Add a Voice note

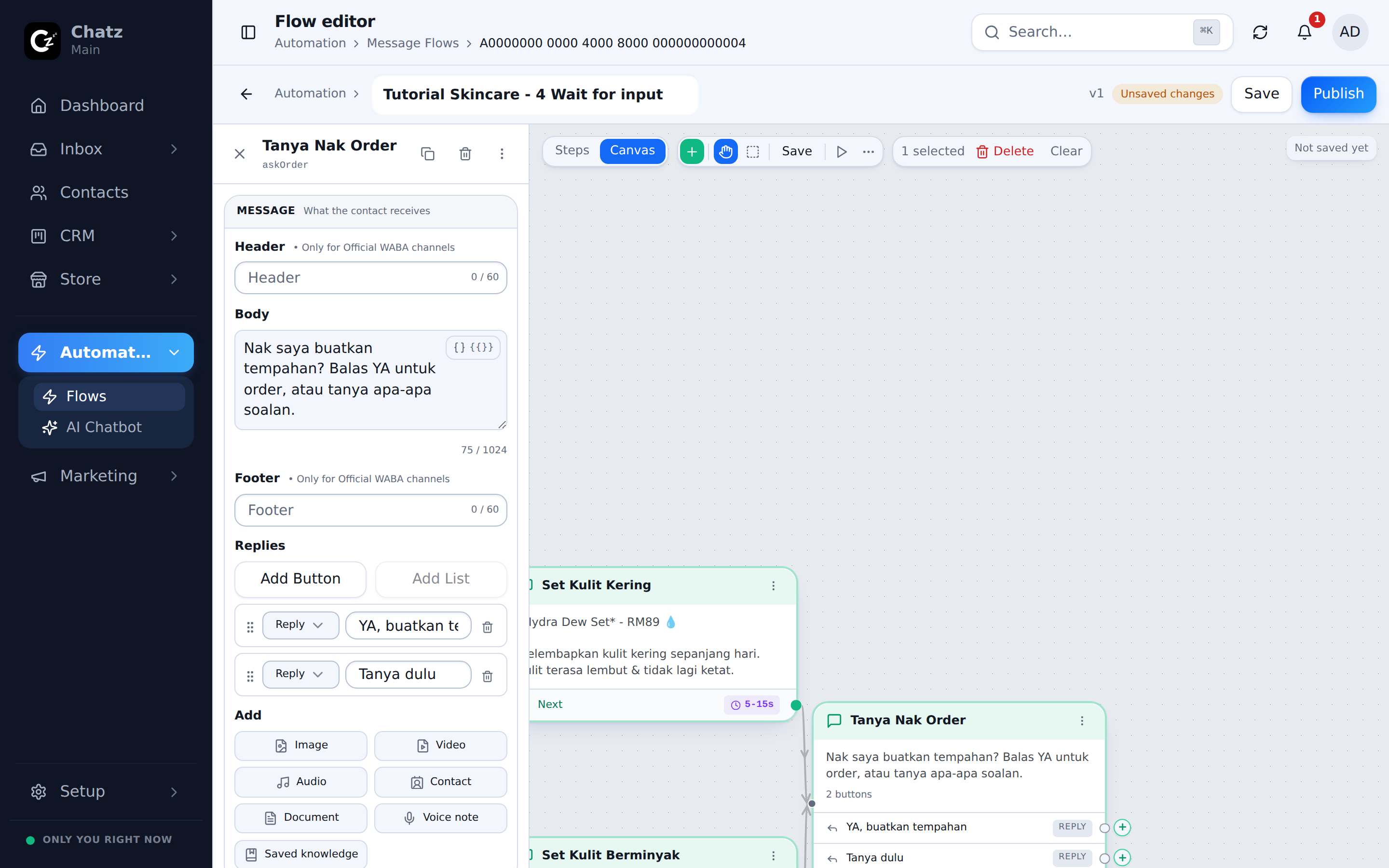point(440,818)
